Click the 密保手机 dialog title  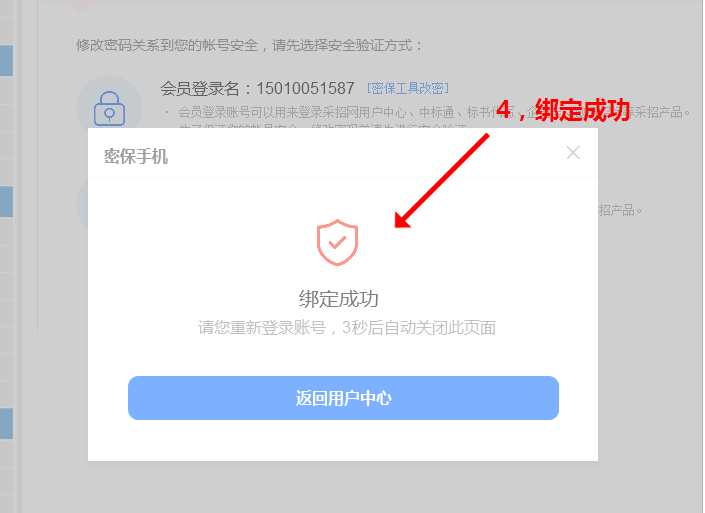[x=136, y=156]
